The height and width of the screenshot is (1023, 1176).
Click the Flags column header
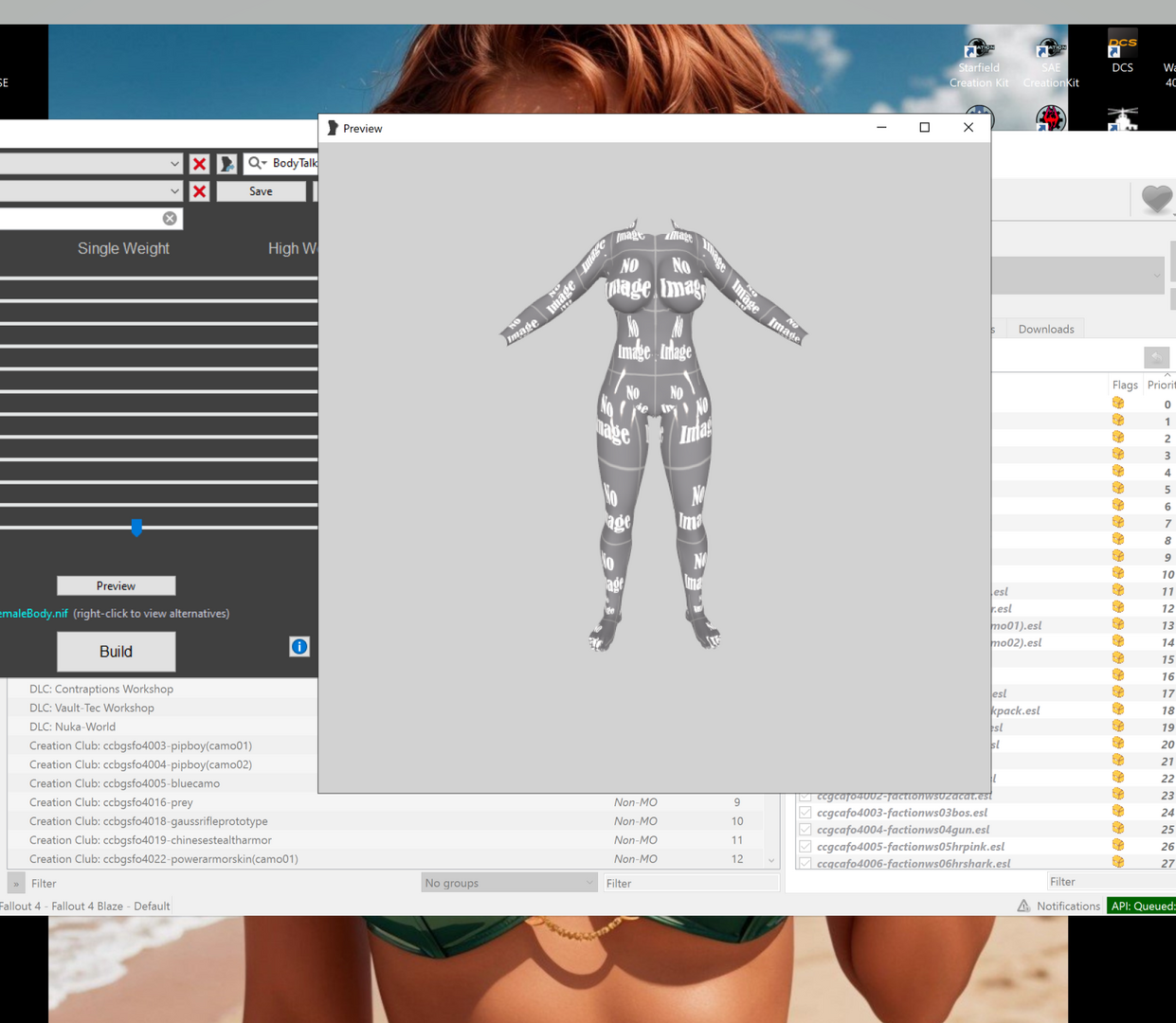(1124, 385)
